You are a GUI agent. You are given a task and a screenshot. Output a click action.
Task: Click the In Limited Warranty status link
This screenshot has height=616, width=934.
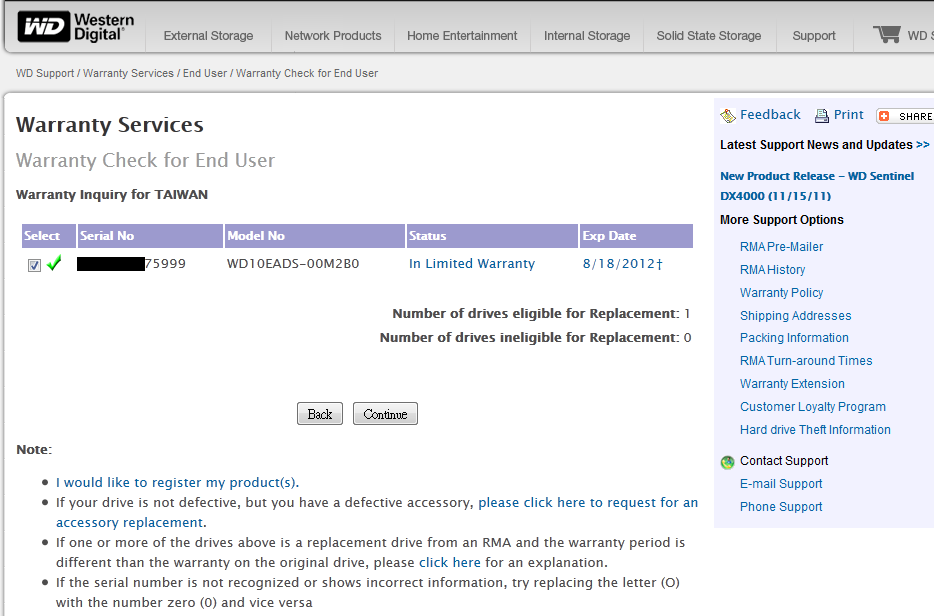471,264
